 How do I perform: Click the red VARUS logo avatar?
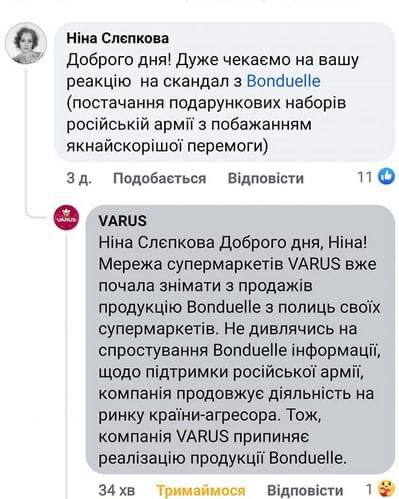click(67, 218)
